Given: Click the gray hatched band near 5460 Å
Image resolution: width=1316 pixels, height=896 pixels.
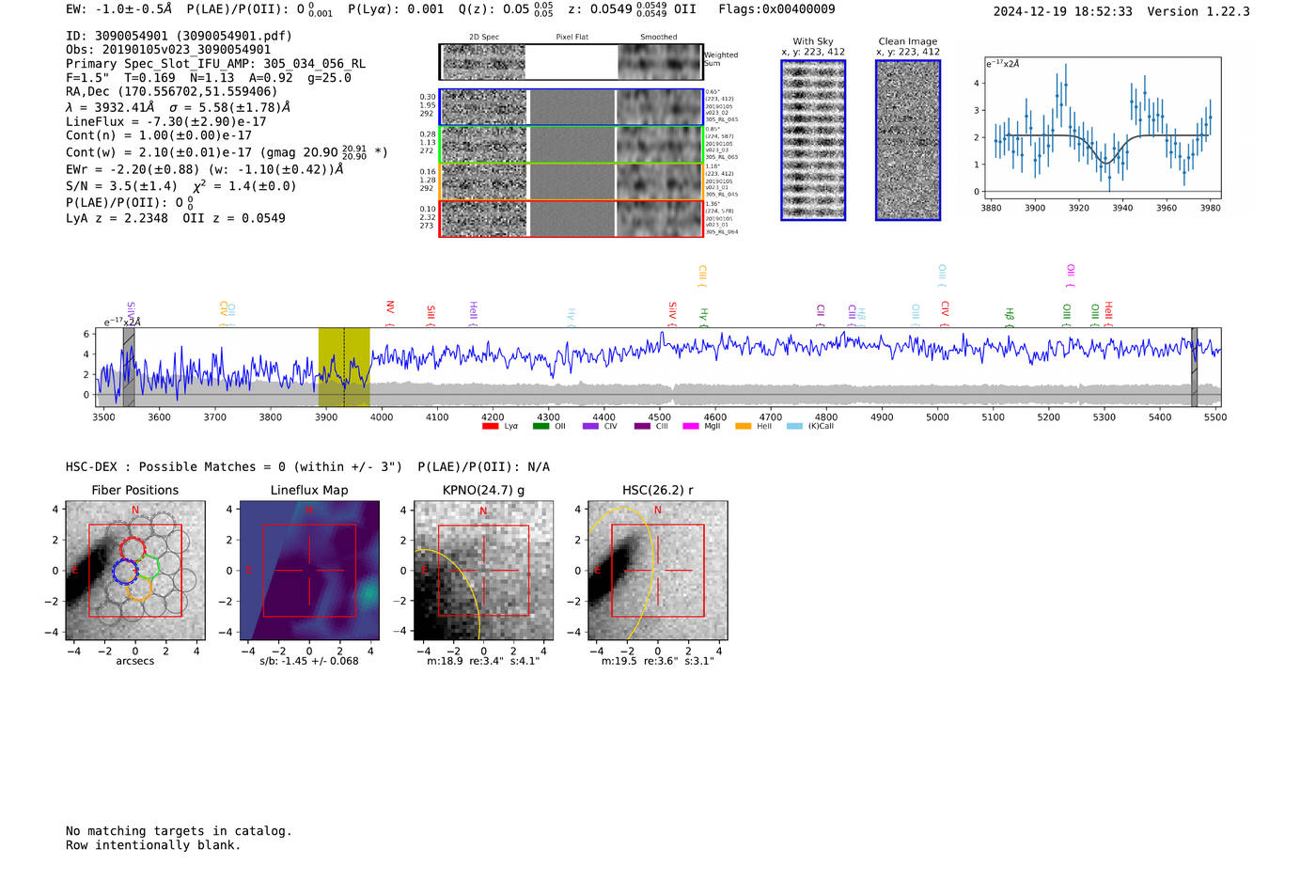Looking at the screenshot, I should [x=1195, y=368].
